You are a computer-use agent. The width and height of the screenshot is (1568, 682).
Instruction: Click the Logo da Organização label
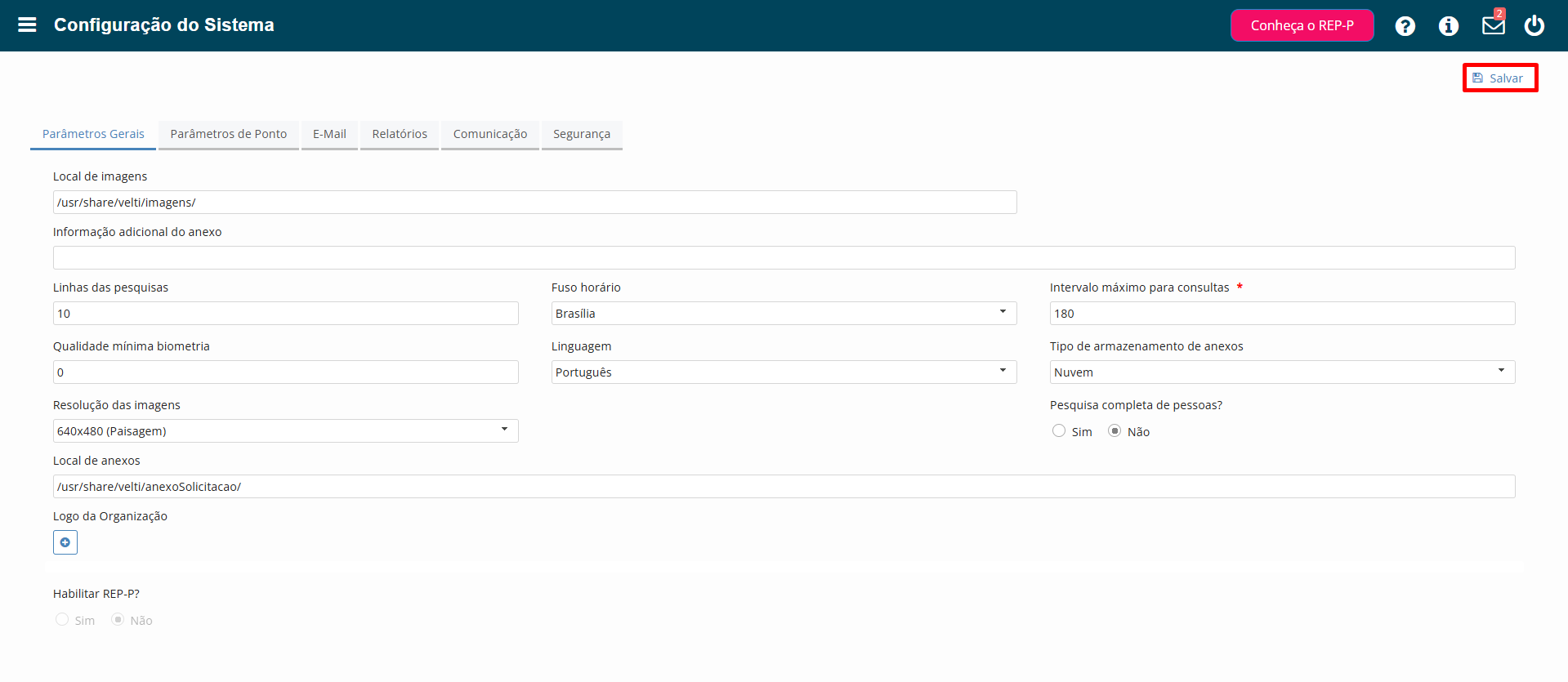pyautogui.click(x=110, y=516)
